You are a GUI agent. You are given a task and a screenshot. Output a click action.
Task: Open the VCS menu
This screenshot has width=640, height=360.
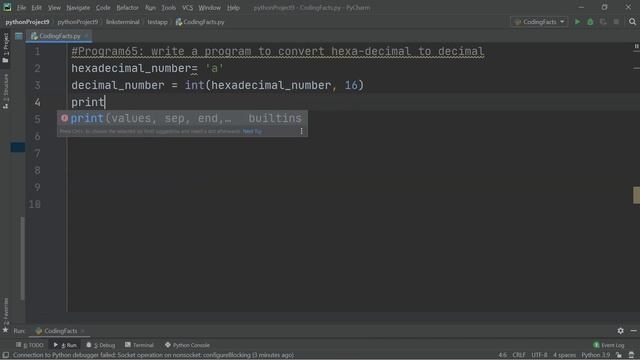click(x=187, y=8)
